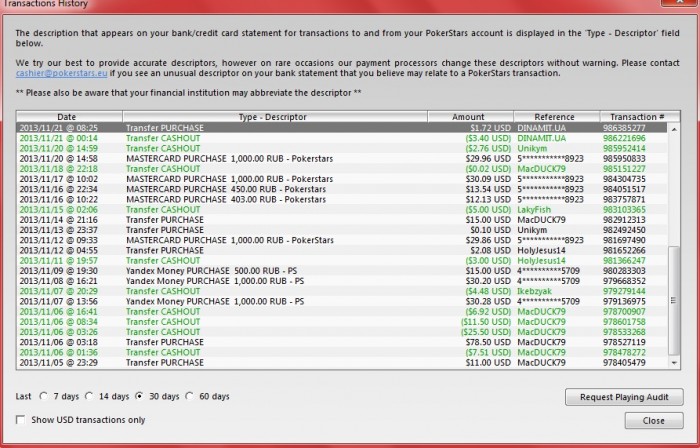Sort by the Transaction # column header
700x448 pixels.
(x=640, y=117)
